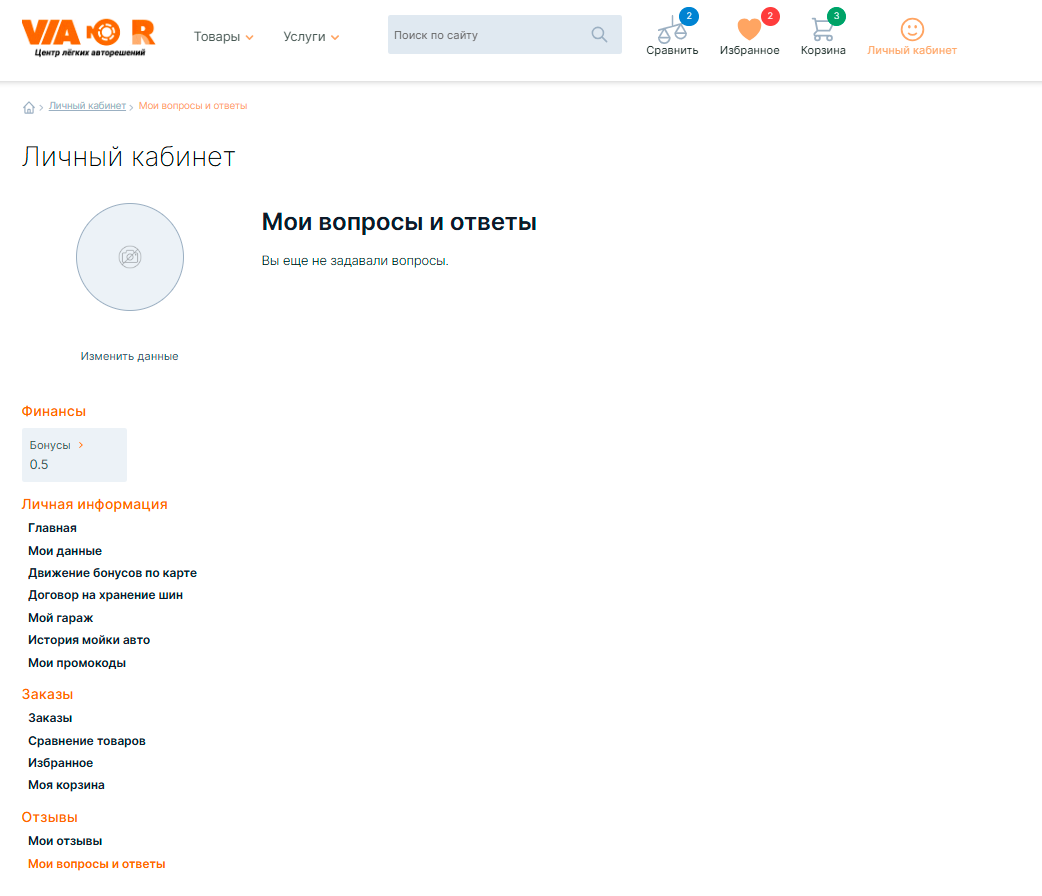This screenshot has width=1042, height=896.
Task: Select Мои данные in sidebar
Action: point(65,551)
